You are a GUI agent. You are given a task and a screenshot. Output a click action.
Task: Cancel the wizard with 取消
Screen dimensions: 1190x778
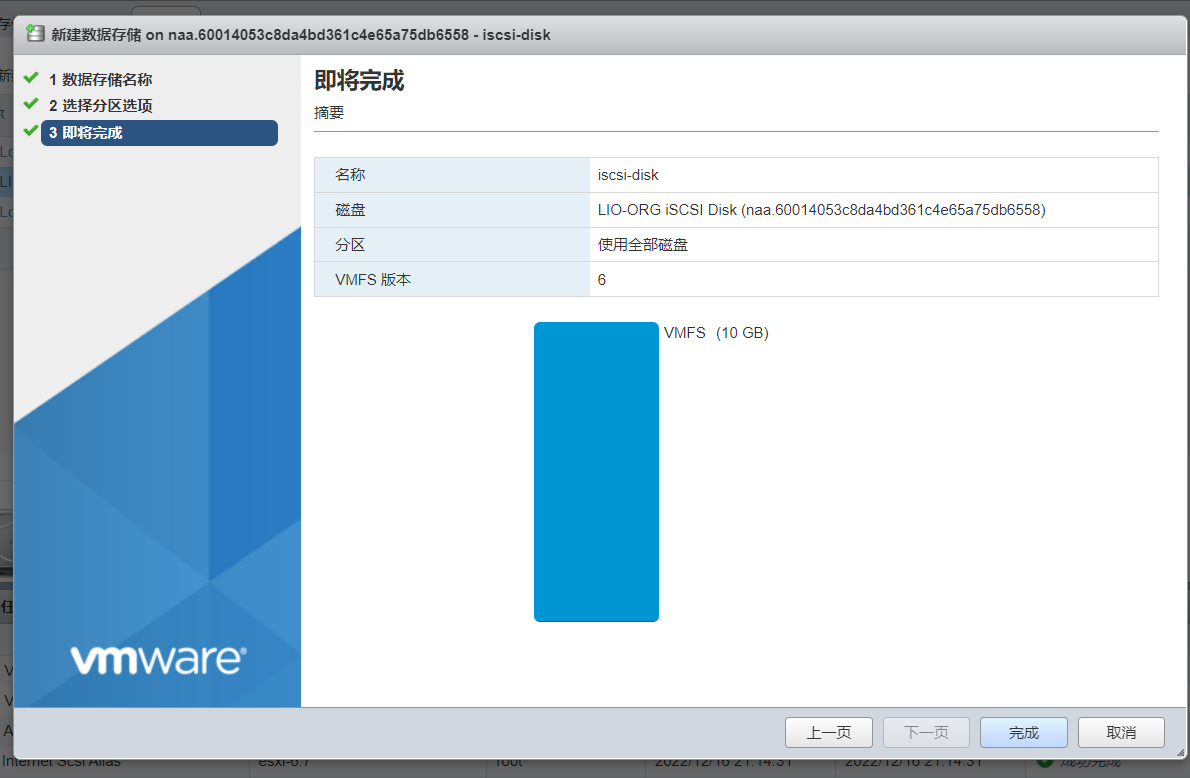1121,732
